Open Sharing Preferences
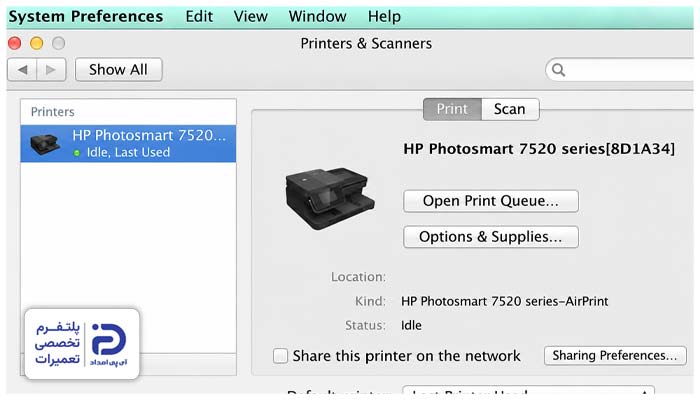 point(615,355)
